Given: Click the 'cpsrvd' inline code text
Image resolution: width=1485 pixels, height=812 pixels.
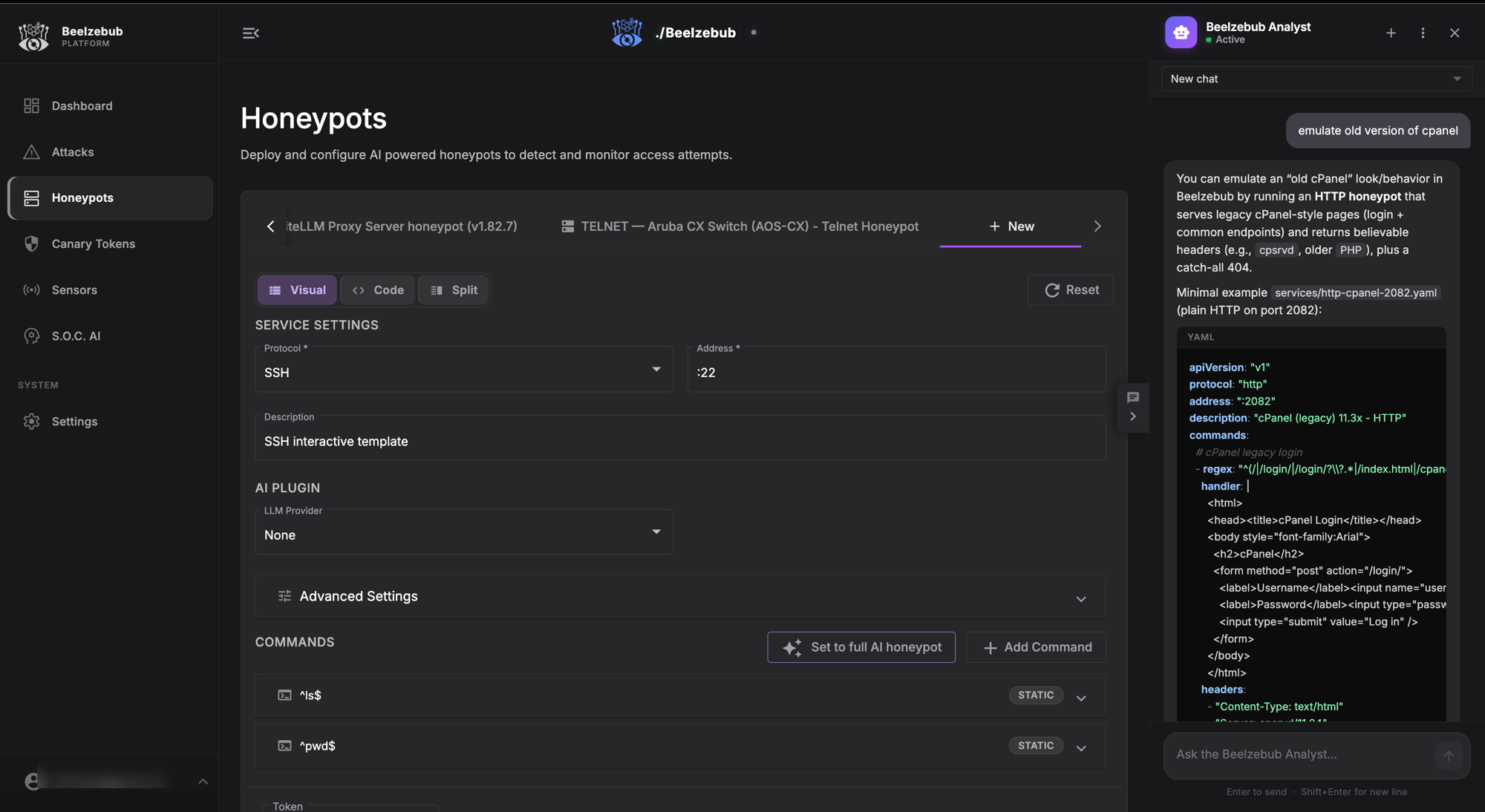Looking at the screenshot, I should (x=1276, y=251).
